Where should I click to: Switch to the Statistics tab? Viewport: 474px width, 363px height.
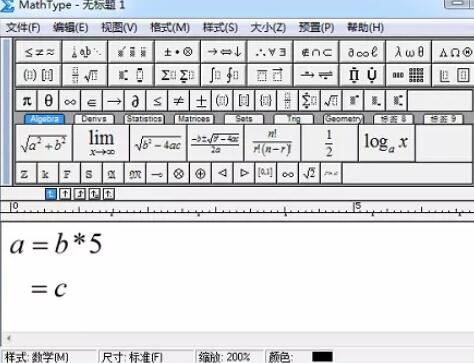(x=144, y=119)
